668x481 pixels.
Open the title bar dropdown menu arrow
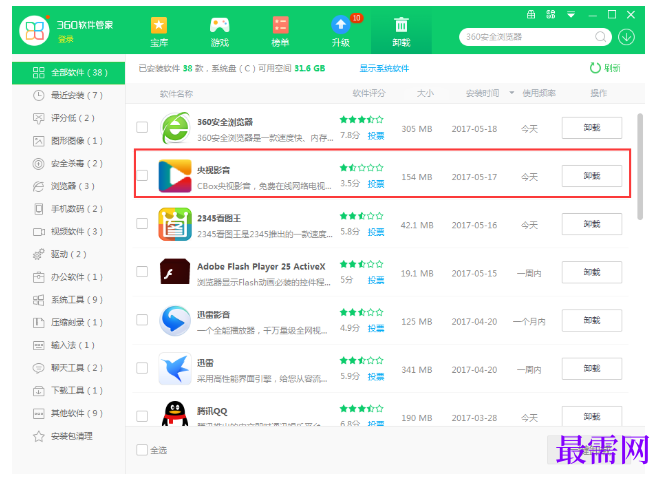571,15
